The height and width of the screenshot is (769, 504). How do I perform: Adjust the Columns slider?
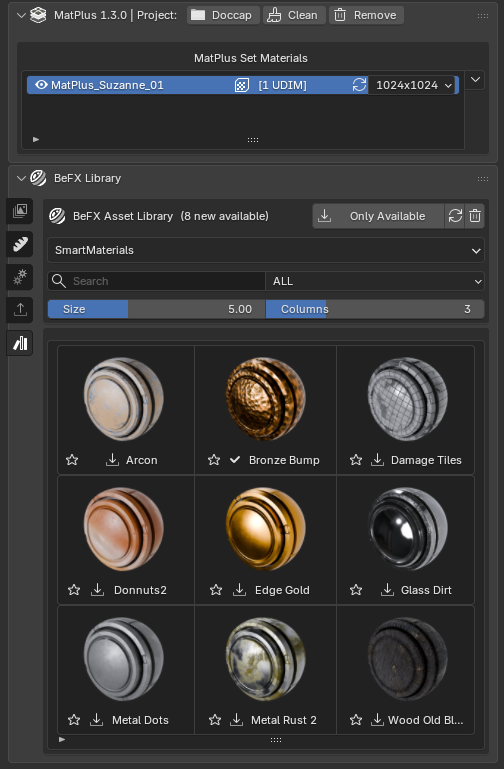coord(375,309)
